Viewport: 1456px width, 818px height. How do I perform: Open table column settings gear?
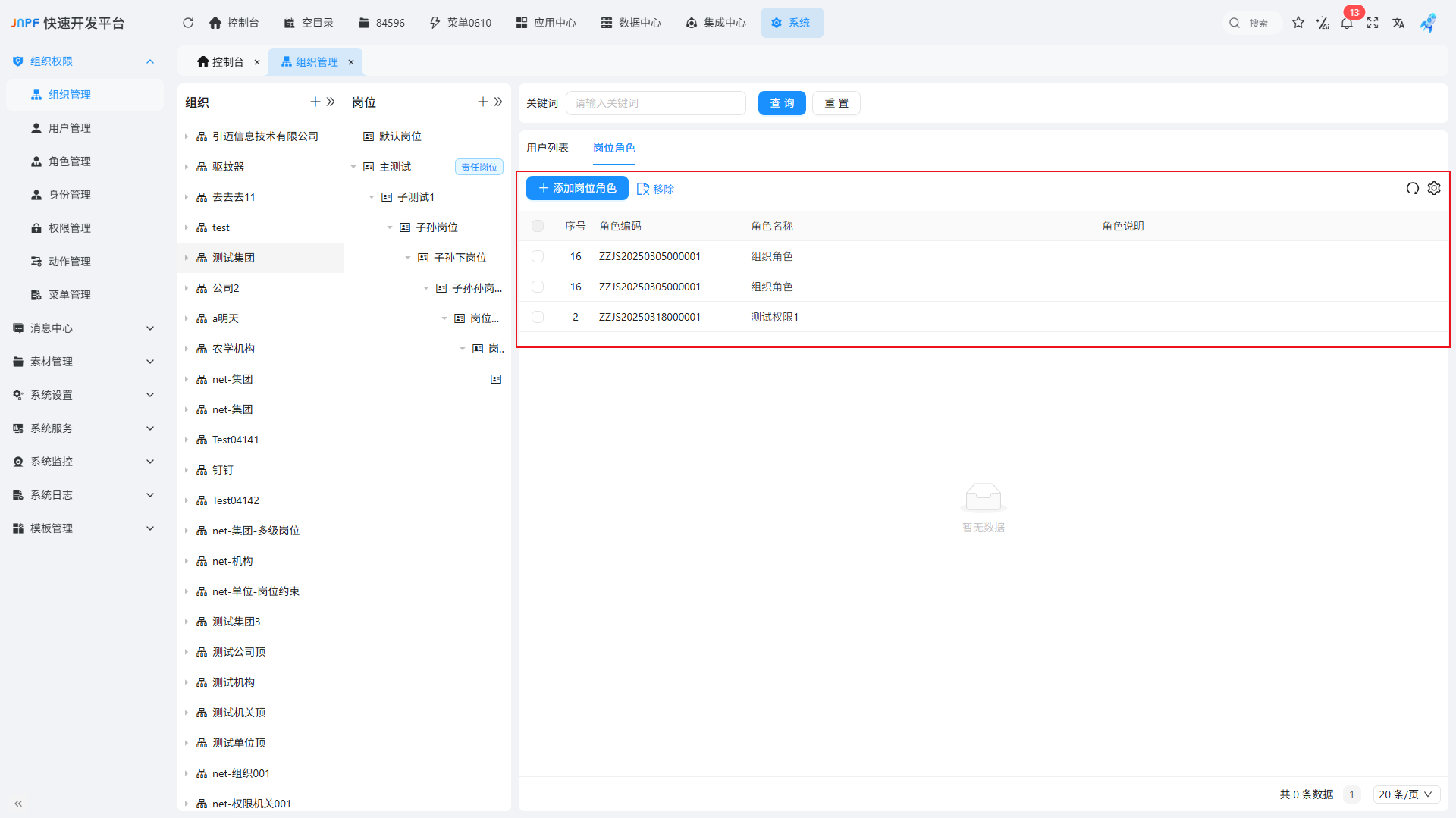click(1434, 188)
